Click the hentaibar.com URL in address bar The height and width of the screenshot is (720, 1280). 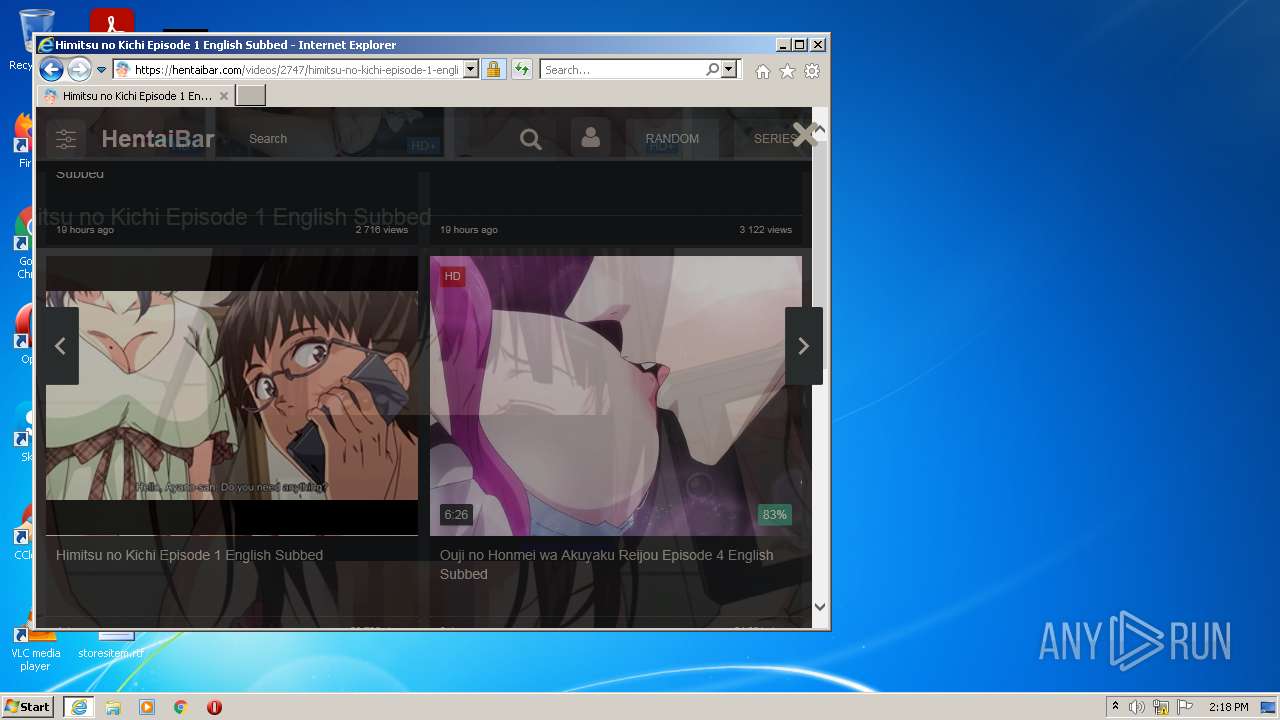click(x=295, y=70)
